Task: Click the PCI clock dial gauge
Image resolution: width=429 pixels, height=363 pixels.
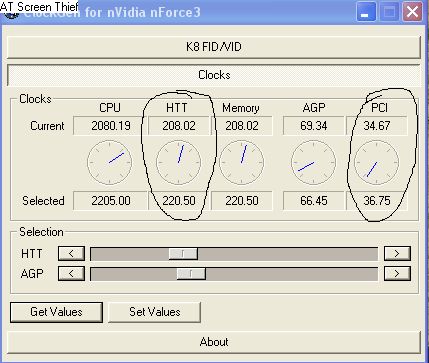Action: (x=376, y=162)
